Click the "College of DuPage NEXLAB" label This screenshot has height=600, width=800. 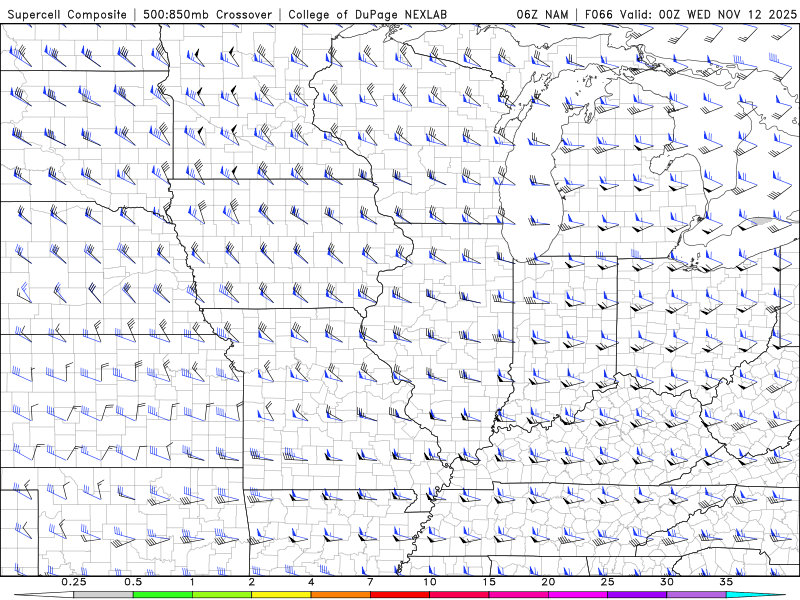click(367, 15)
